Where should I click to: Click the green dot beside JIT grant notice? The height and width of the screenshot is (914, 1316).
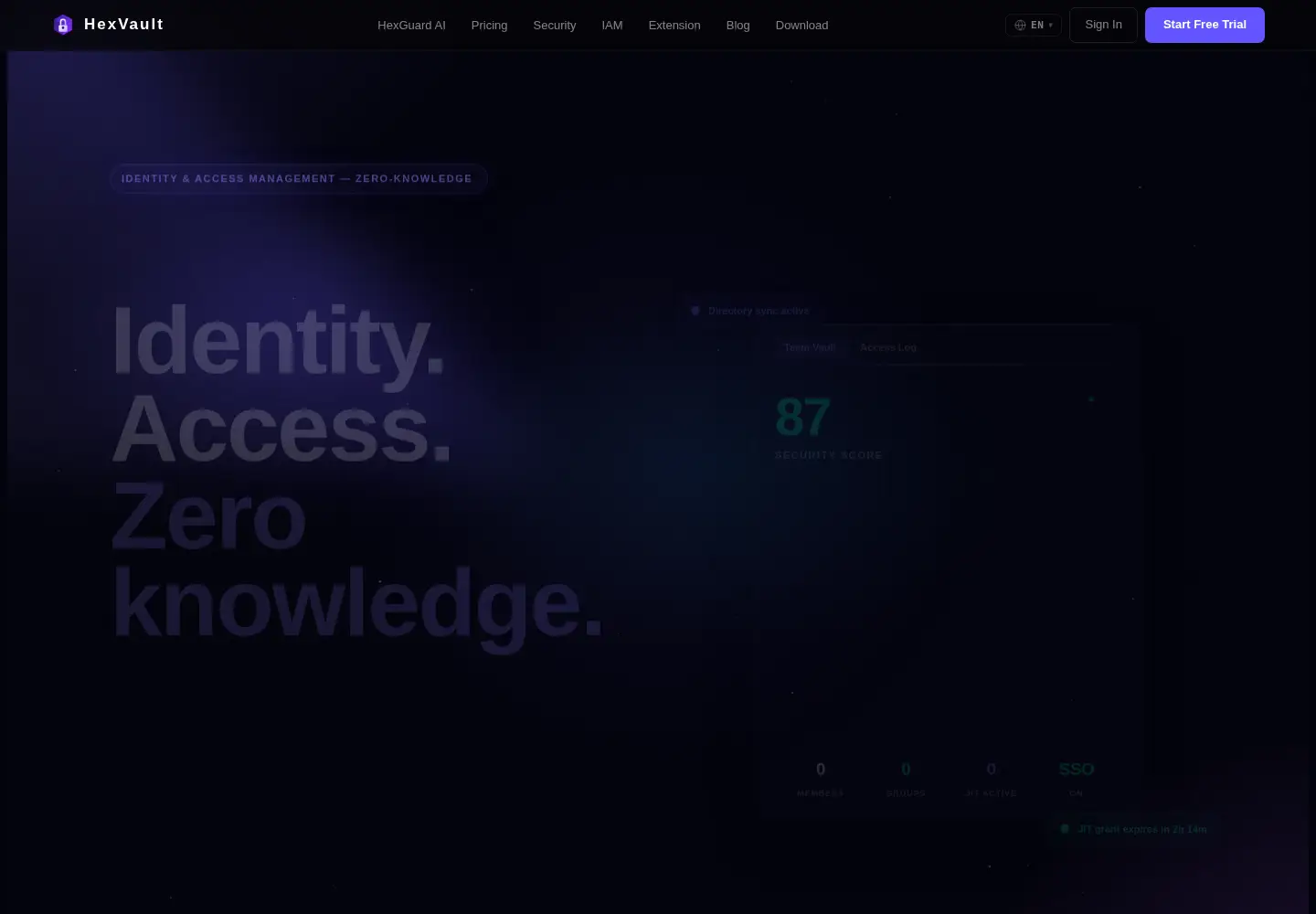[1065, 829]
